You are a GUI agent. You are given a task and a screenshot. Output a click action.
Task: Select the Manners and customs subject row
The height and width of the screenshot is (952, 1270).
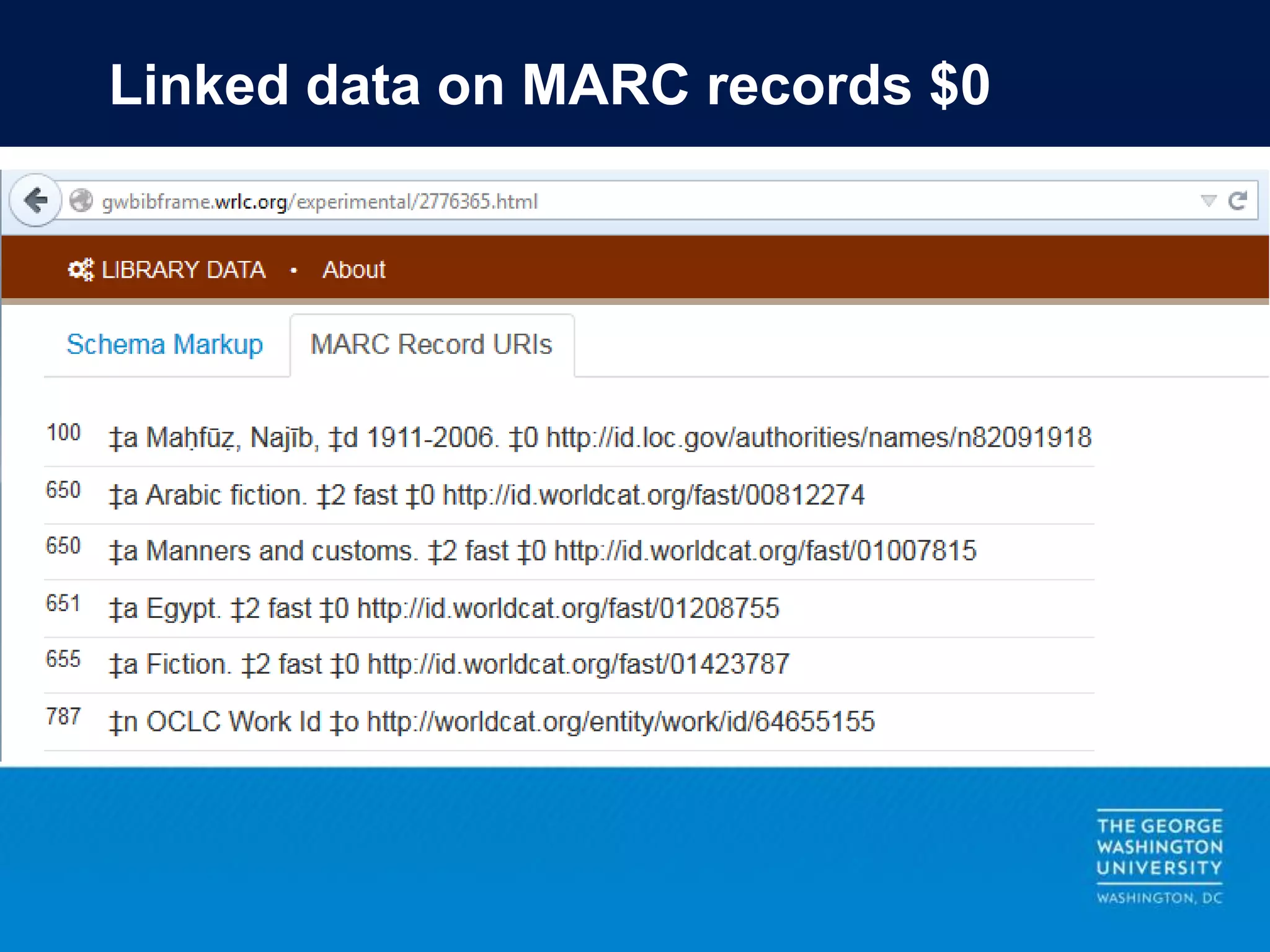[x=569, y=552]
